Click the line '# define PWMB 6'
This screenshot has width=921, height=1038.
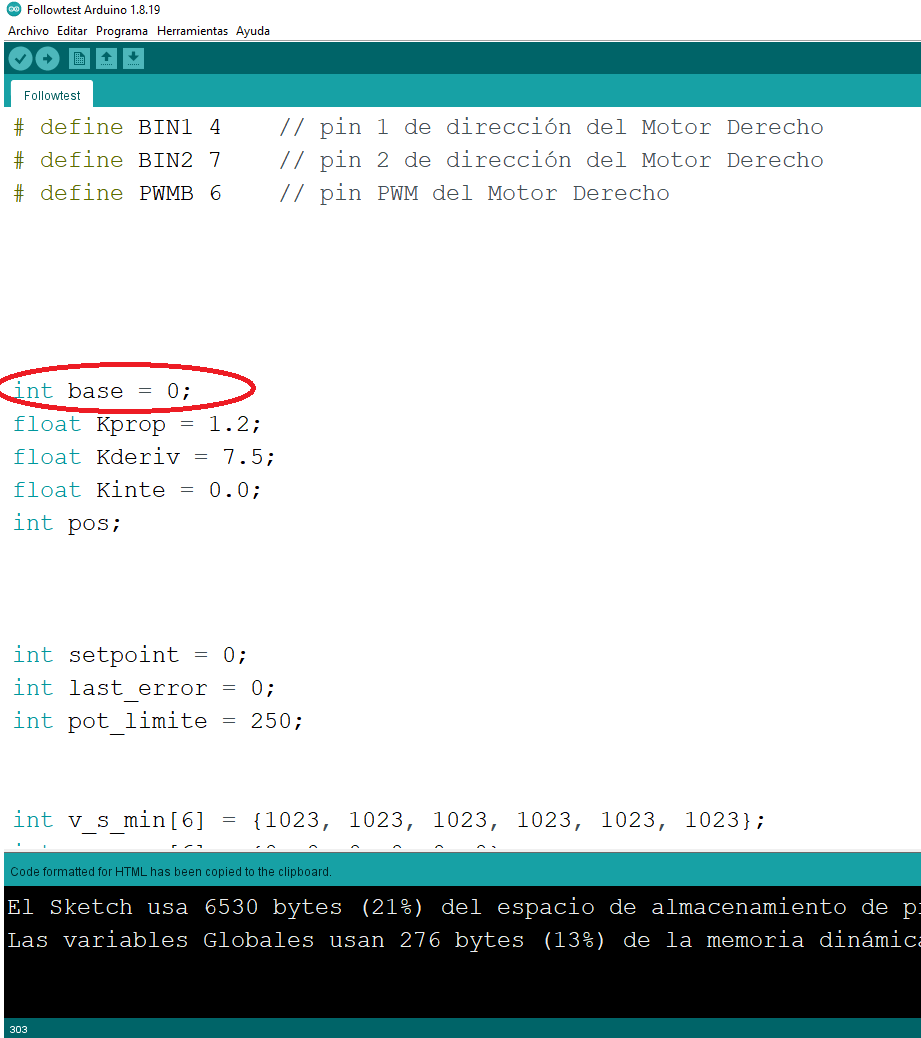[117, 193]
